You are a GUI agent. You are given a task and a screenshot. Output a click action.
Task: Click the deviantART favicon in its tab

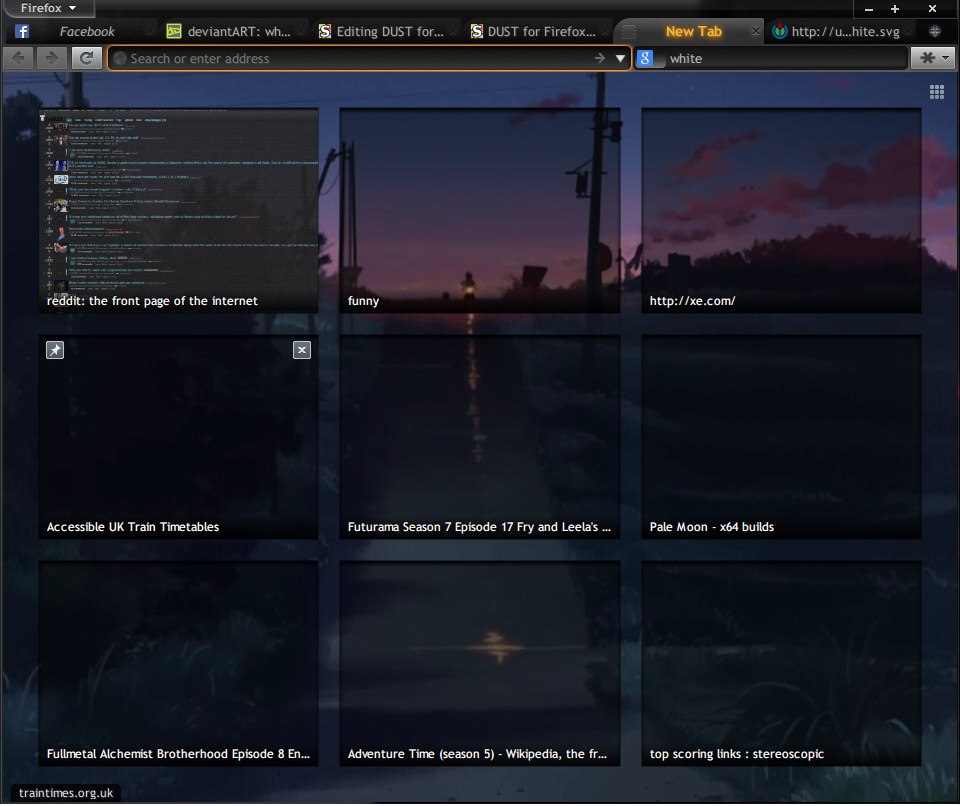point(174,31)
